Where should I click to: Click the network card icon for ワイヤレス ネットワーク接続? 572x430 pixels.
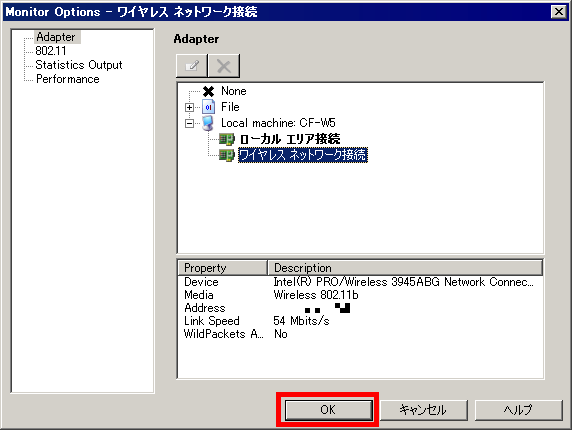point(227,155)
